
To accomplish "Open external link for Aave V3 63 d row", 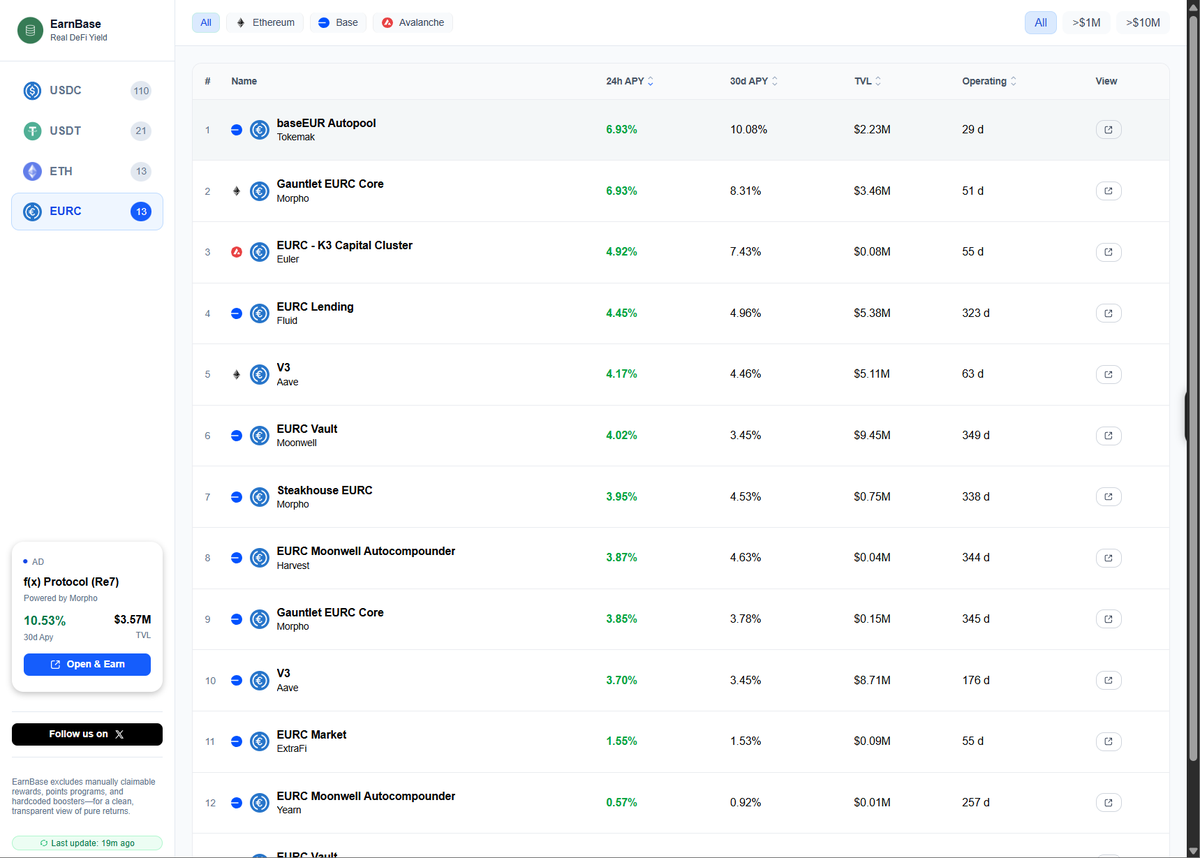I will (1108, 374).
